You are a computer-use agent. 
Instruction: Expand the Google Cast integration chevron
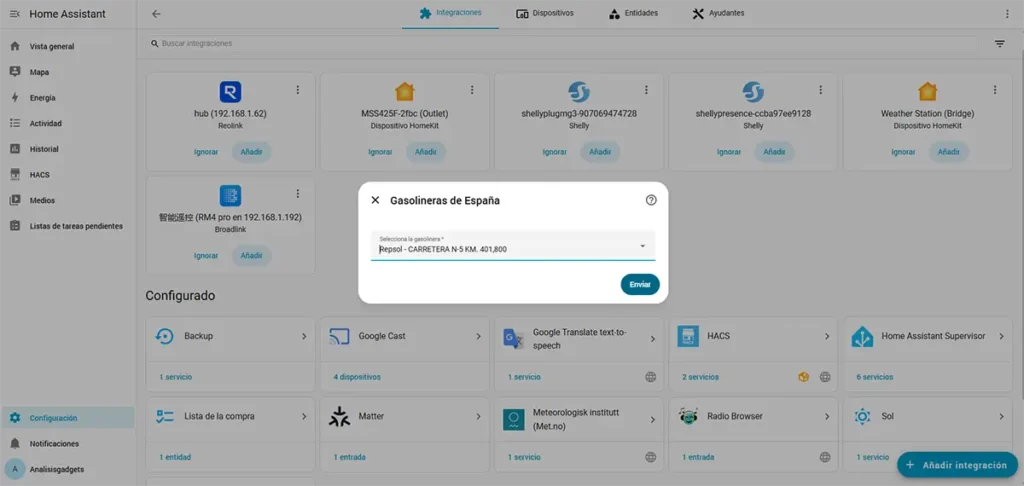(x=478, y=336)
